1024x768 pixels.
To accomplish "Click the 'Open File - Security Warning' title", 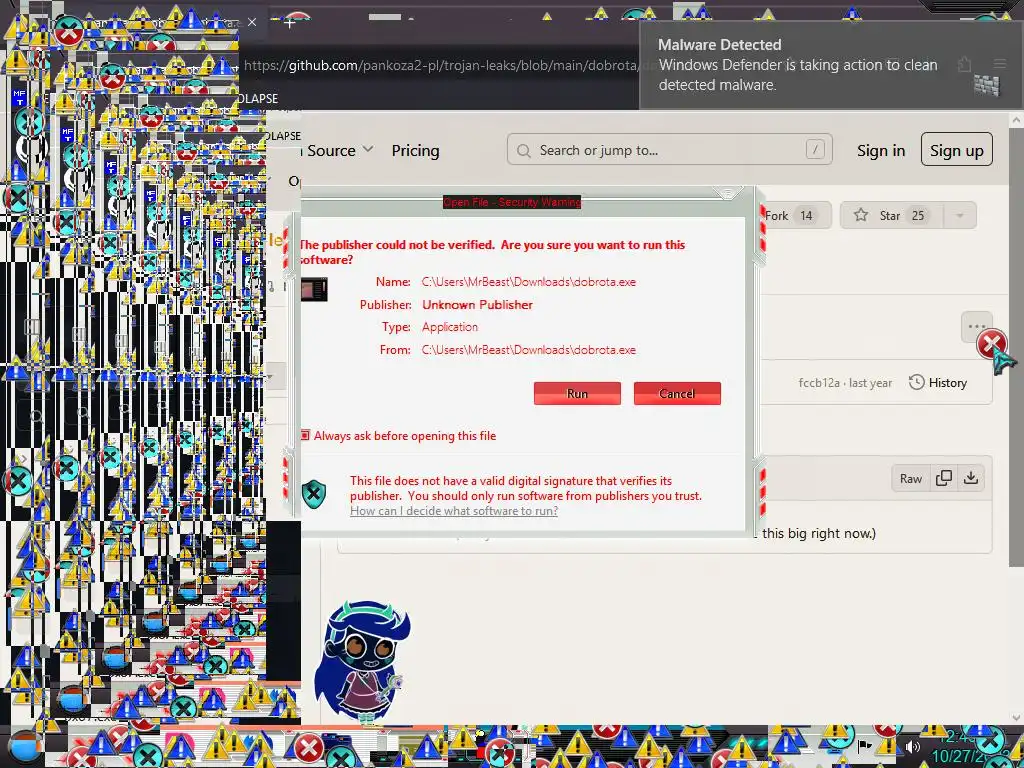I will (511, 202).
